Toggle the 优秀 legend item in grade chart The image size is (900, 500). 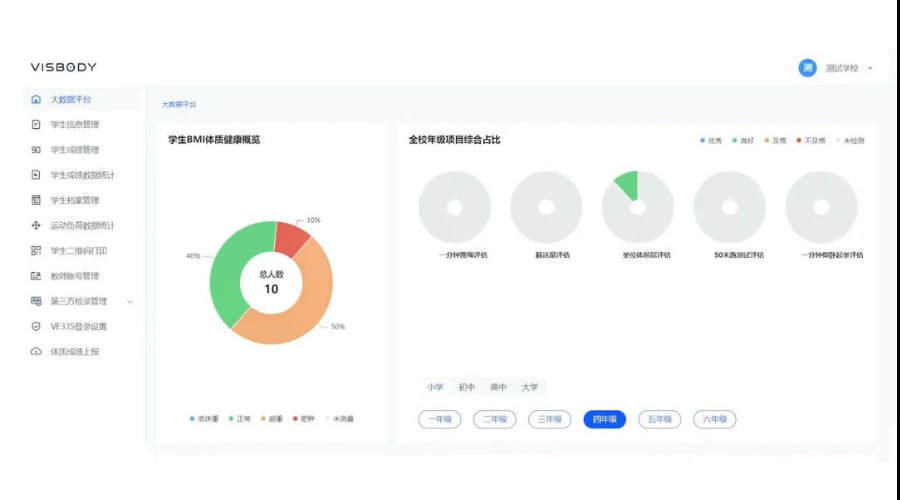click(x=711, y=140)
